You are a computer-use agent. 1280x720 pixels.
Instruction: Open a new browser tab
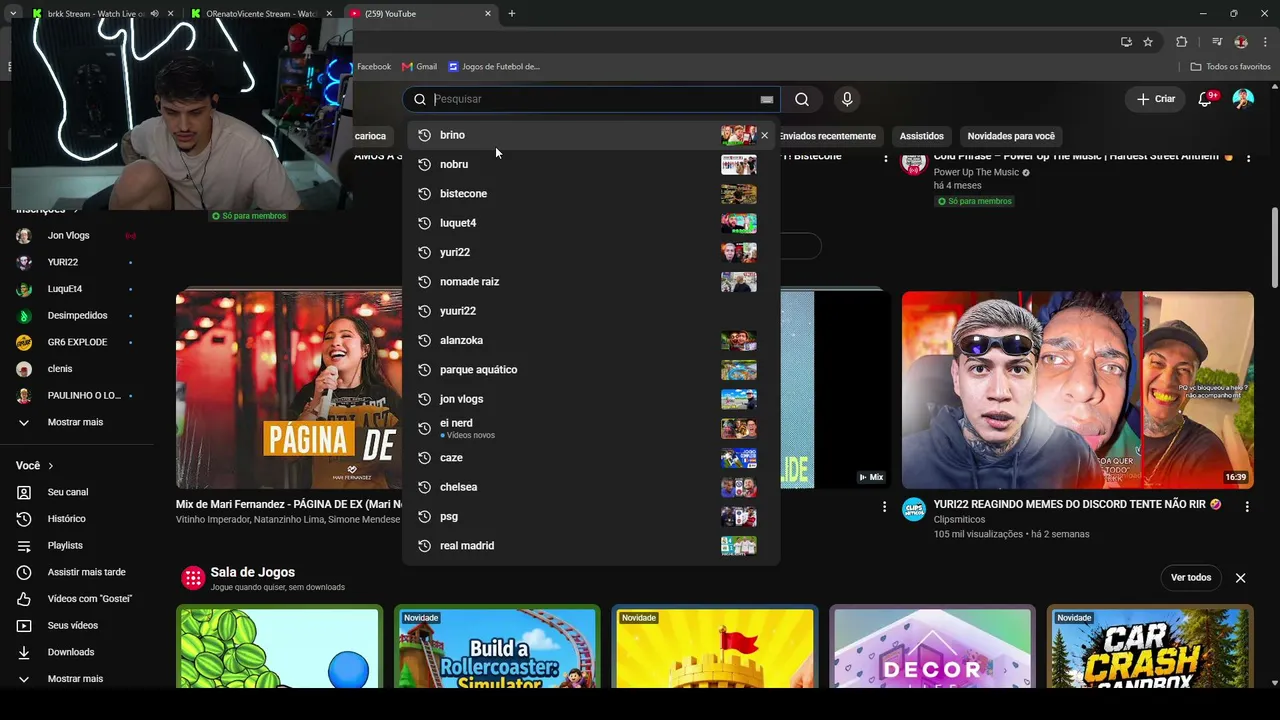(512, 14)
